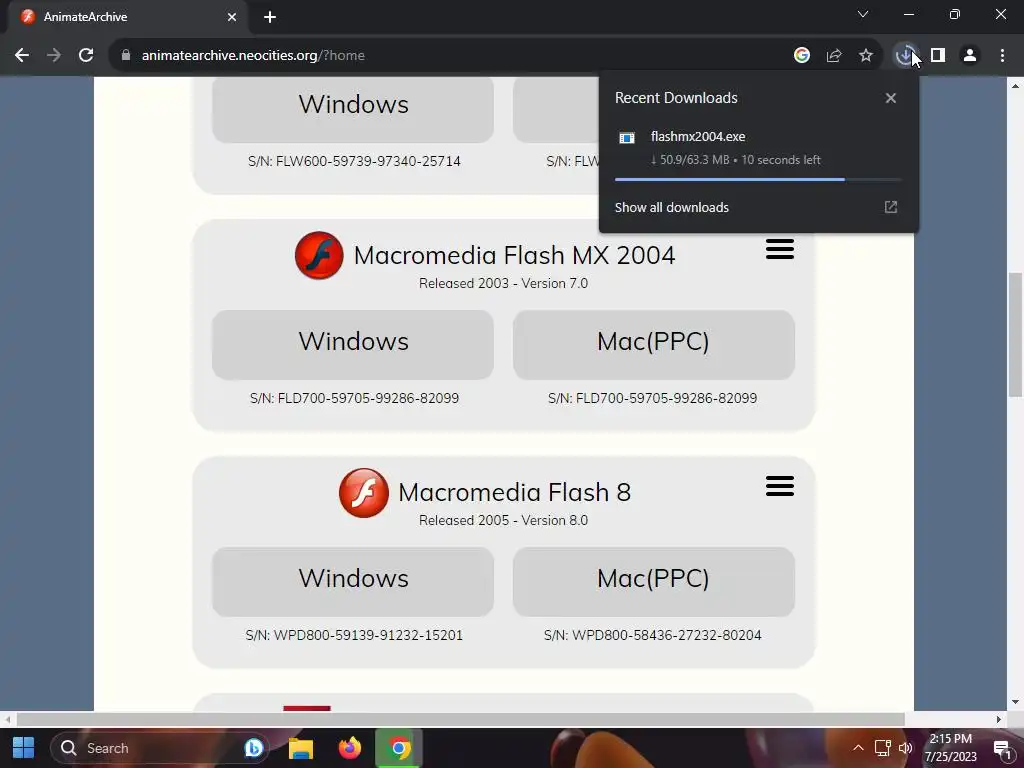Click the forward navigation arrow
The width and height of the screenshot is (1024, 768).
pos(54,56)
